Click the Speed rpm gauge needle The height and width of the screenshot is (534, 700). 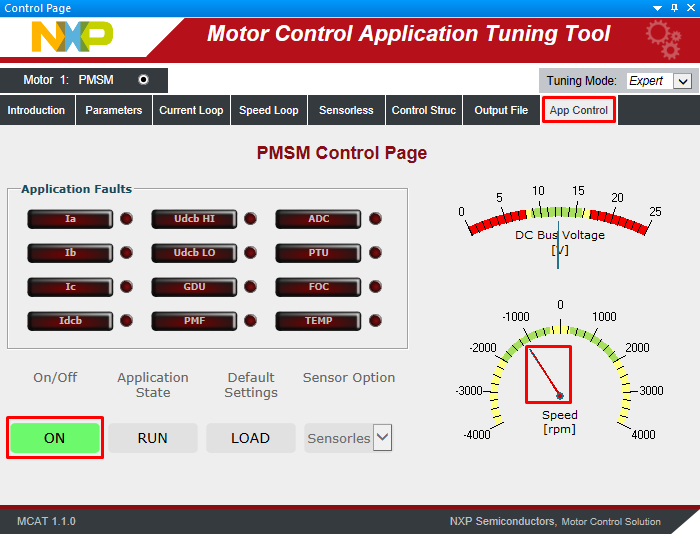pyautogui.click(x=548, y=375)
